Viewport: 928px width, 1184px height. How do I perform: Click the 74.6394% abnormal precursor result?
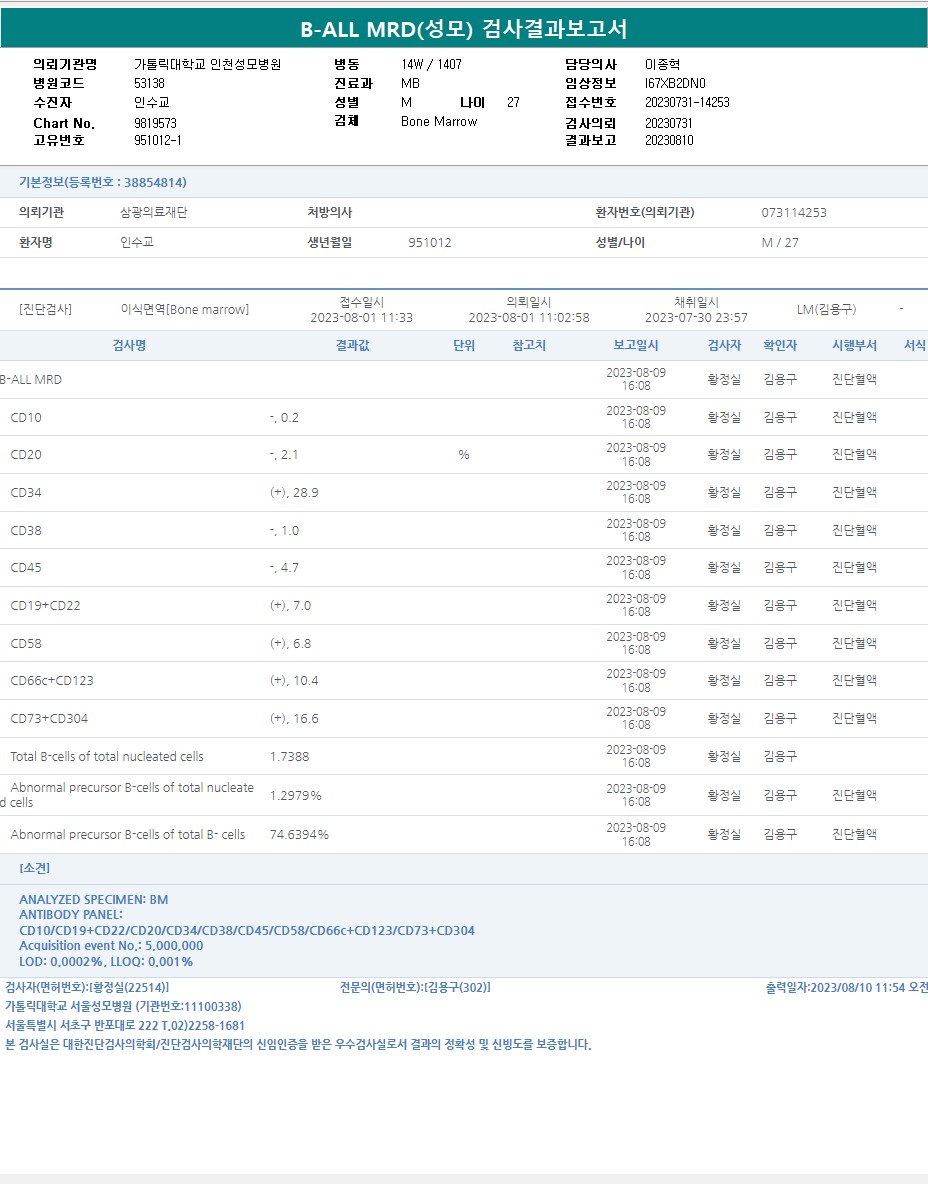click(299, 835)
